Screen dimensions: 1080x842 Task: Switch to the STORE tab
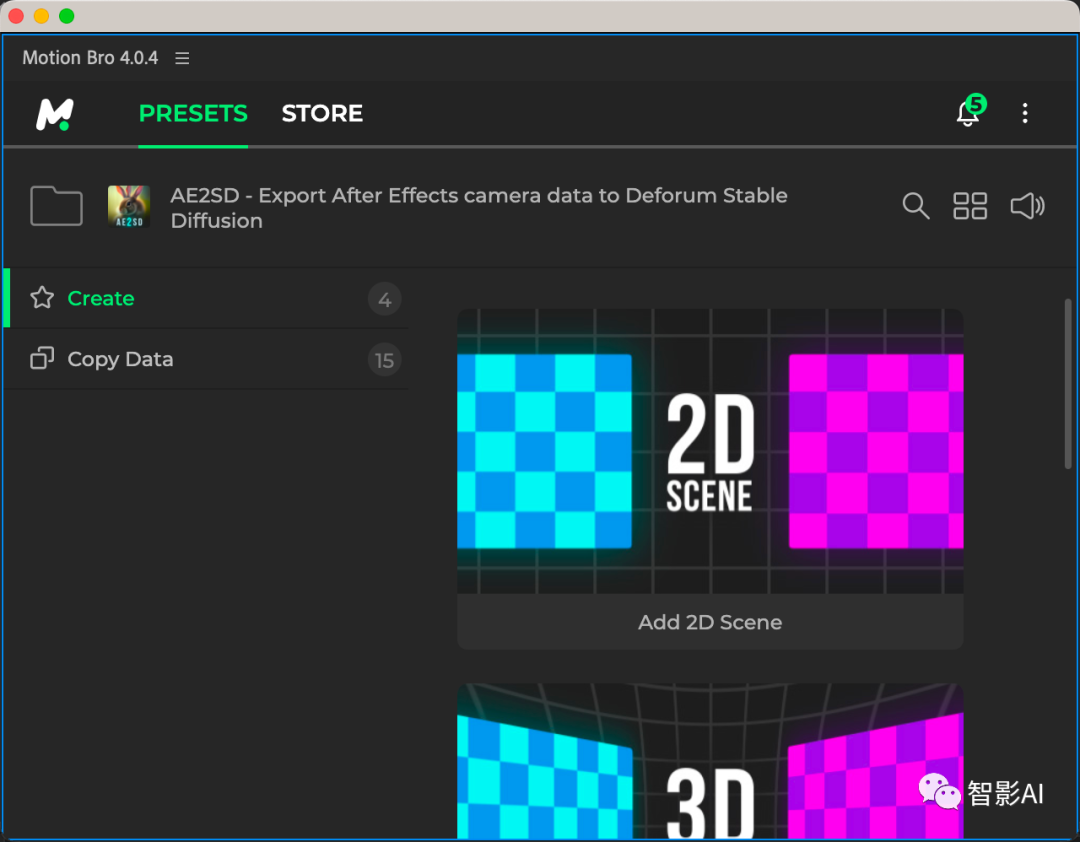[x=322, y=113]
